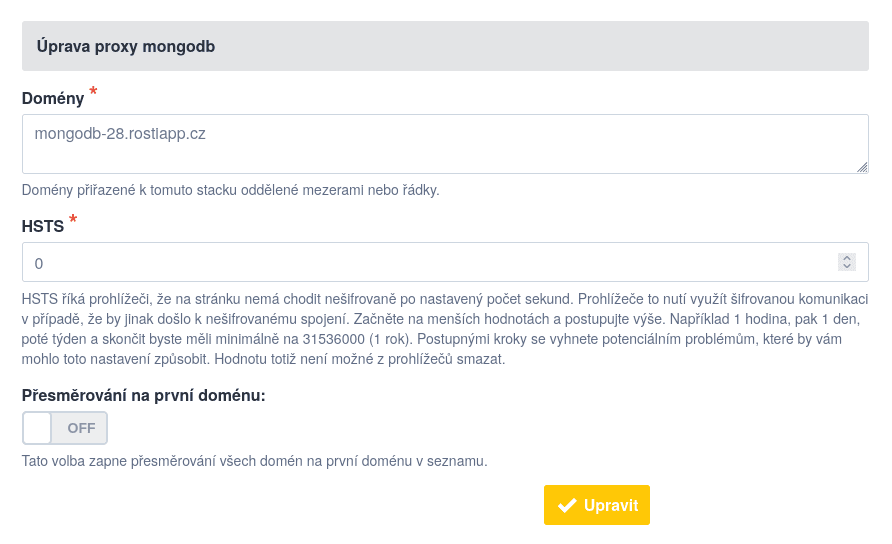Click the Přesměrování na první doménu label
The height and width of the screenshot is (544, 892).
[143, 395]
